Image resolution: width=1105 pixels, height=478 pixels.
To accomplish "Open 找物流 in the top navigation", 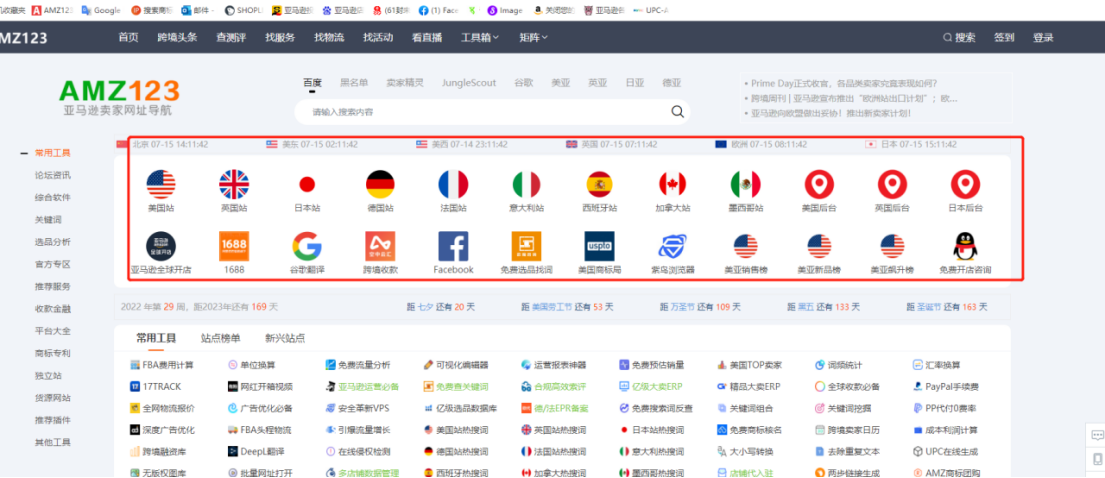I will pyautogui.click(x=329, y=37).
